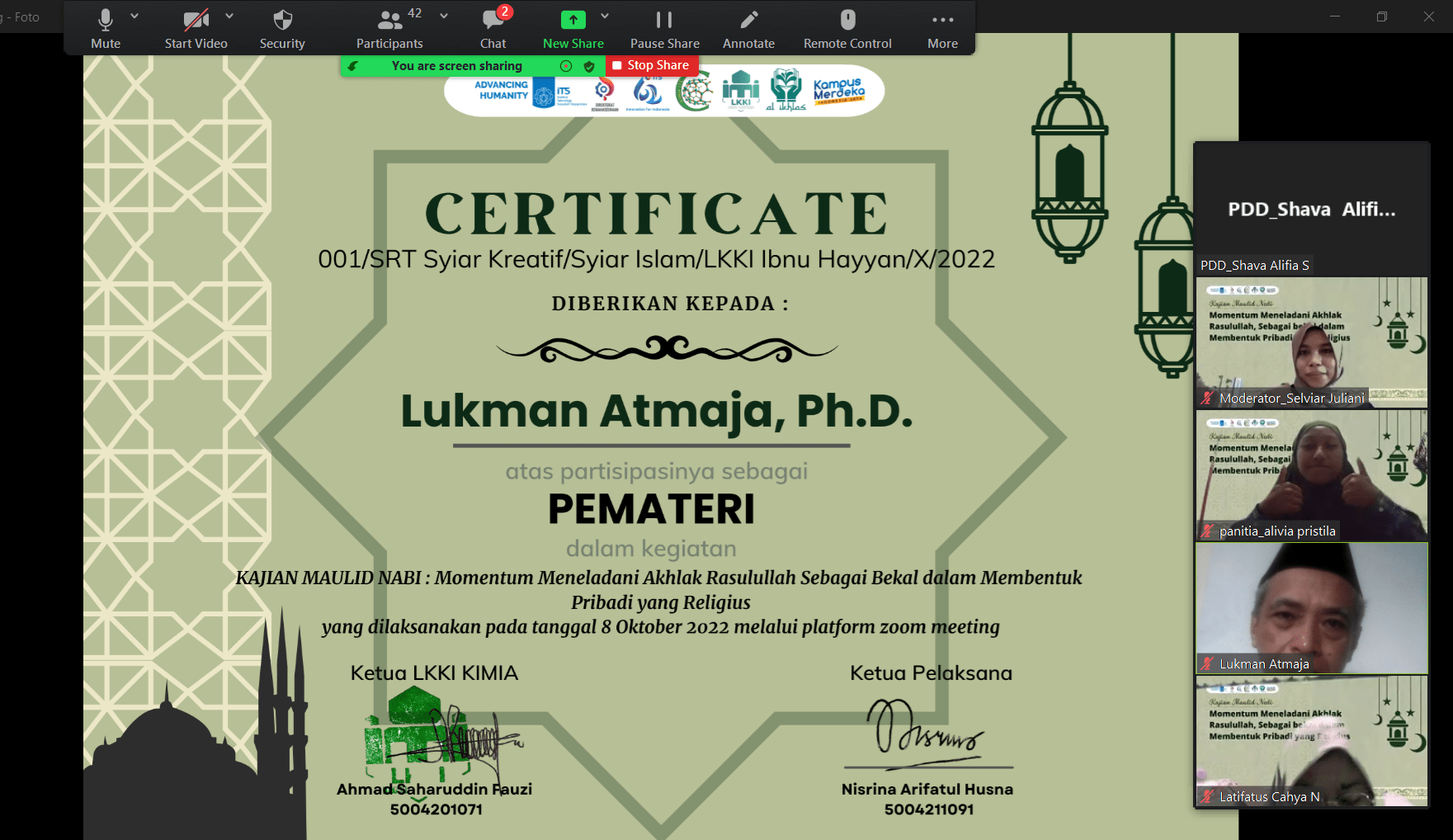Select Lukman Atmaja's video thumbnail

point(1311,608)
